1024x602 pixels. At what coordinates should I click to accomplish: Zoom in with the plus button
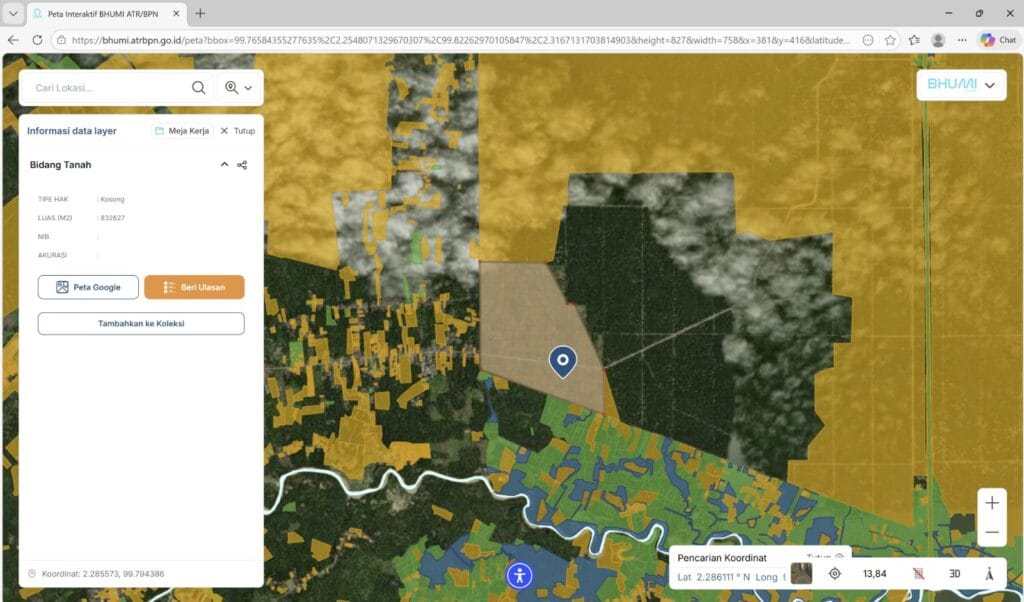[x=991, y=503]
